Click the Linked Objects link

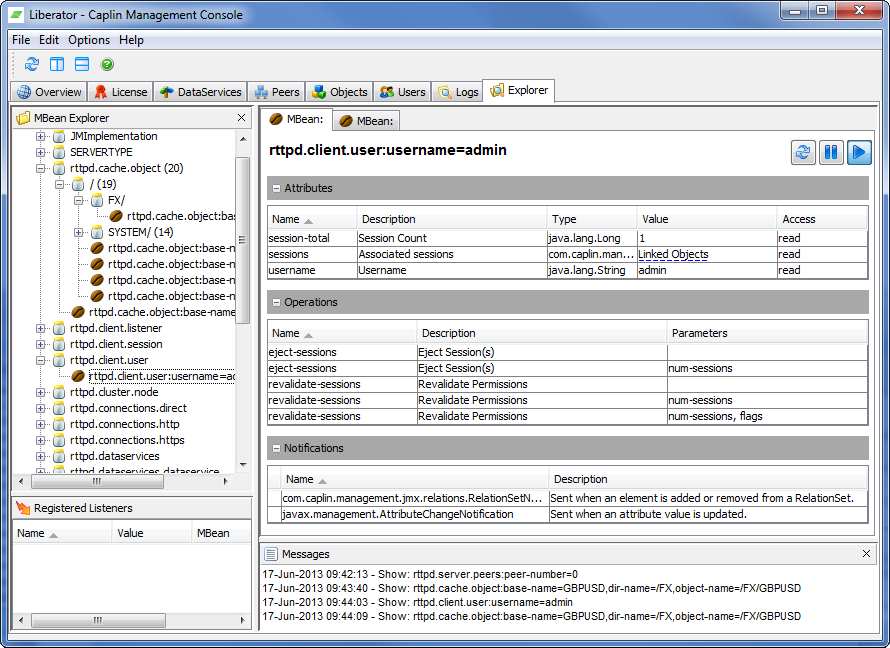[673, 254]
